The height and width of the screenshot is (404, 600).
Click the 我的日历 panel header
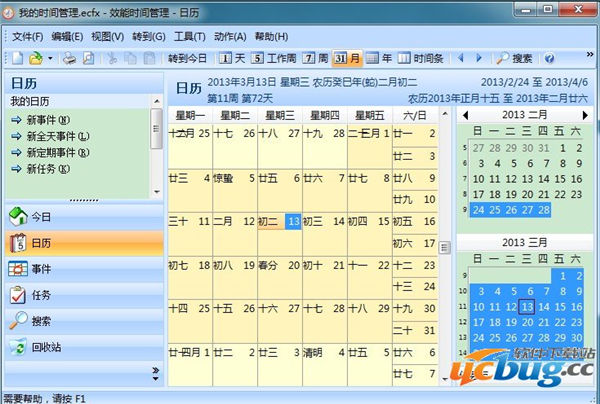78,101
